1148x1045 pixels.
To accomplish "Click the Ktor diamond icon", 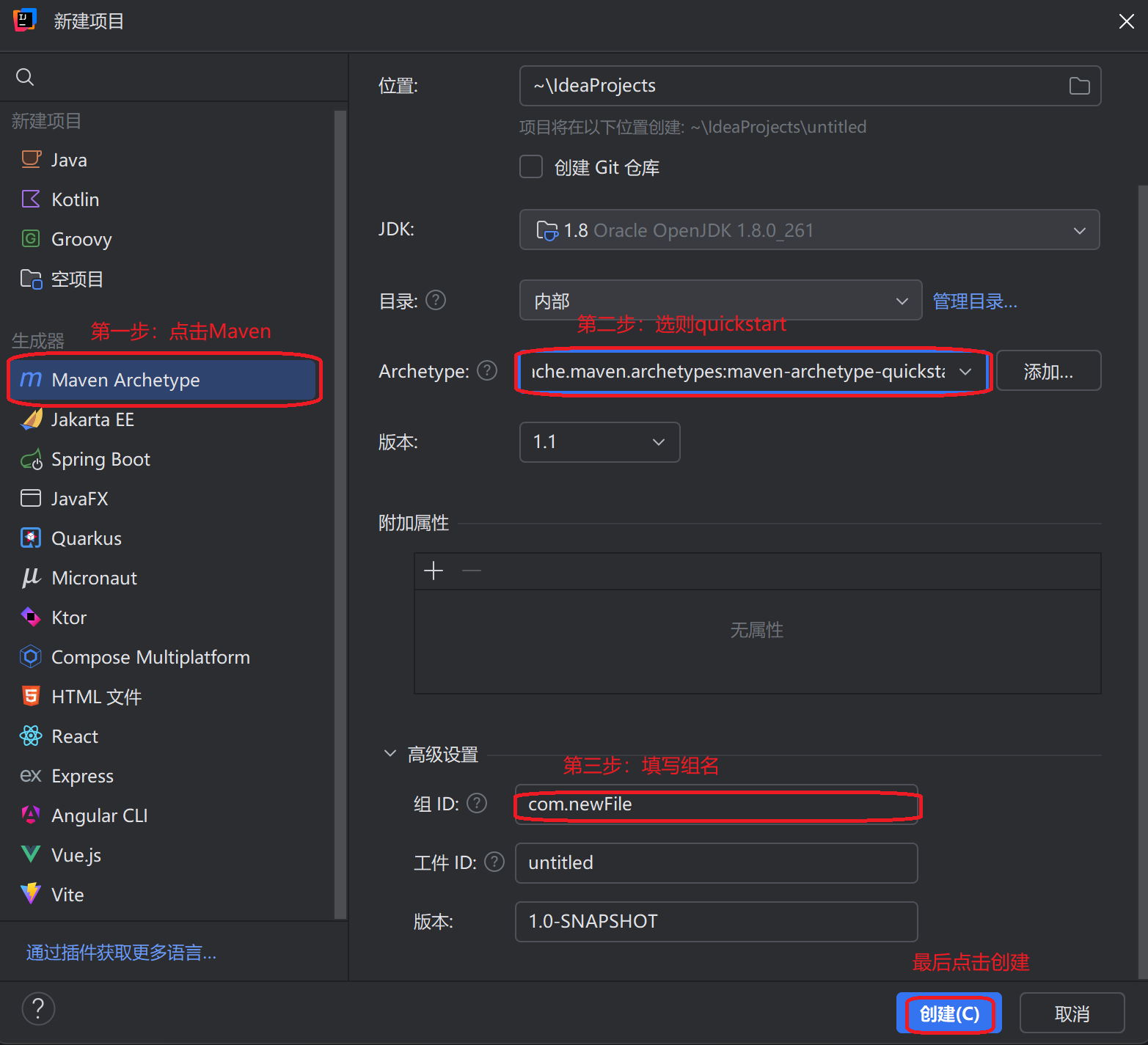I will pos(31,617).
